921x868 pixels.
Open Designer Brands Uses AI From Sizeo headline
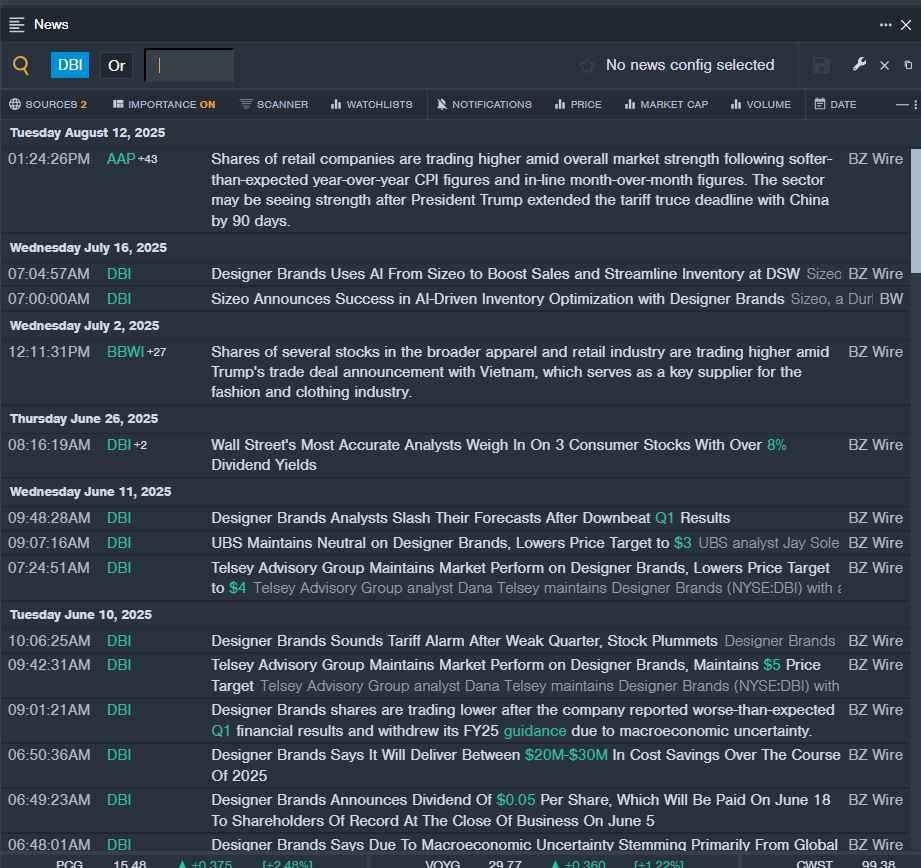(506, 274)
